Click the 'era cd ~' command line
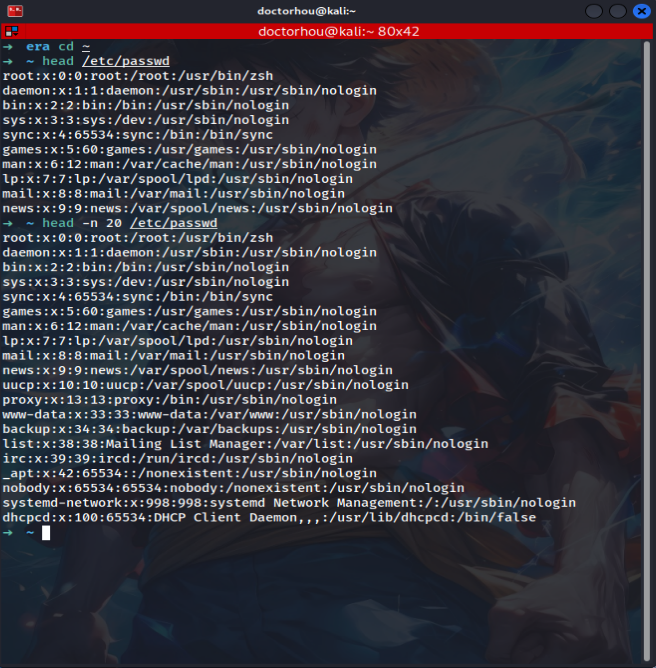656x668 pixels. coord(58,46)
